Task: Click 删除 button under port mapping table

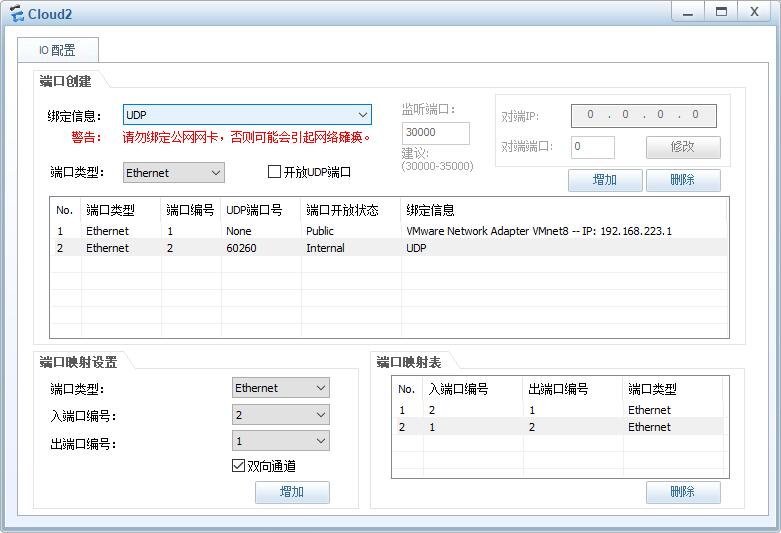Action: click(683, 492)
